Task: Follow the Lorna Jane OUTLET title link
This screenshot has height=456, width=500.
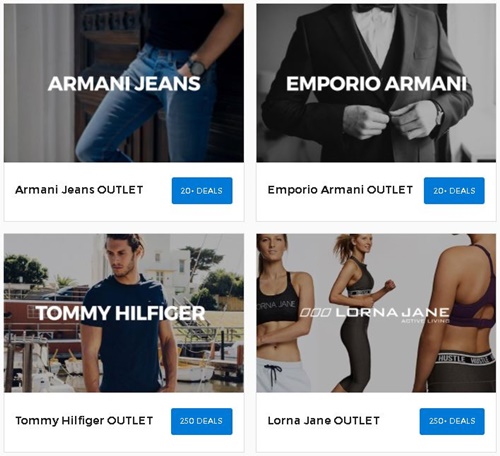Action: (323, 421)
